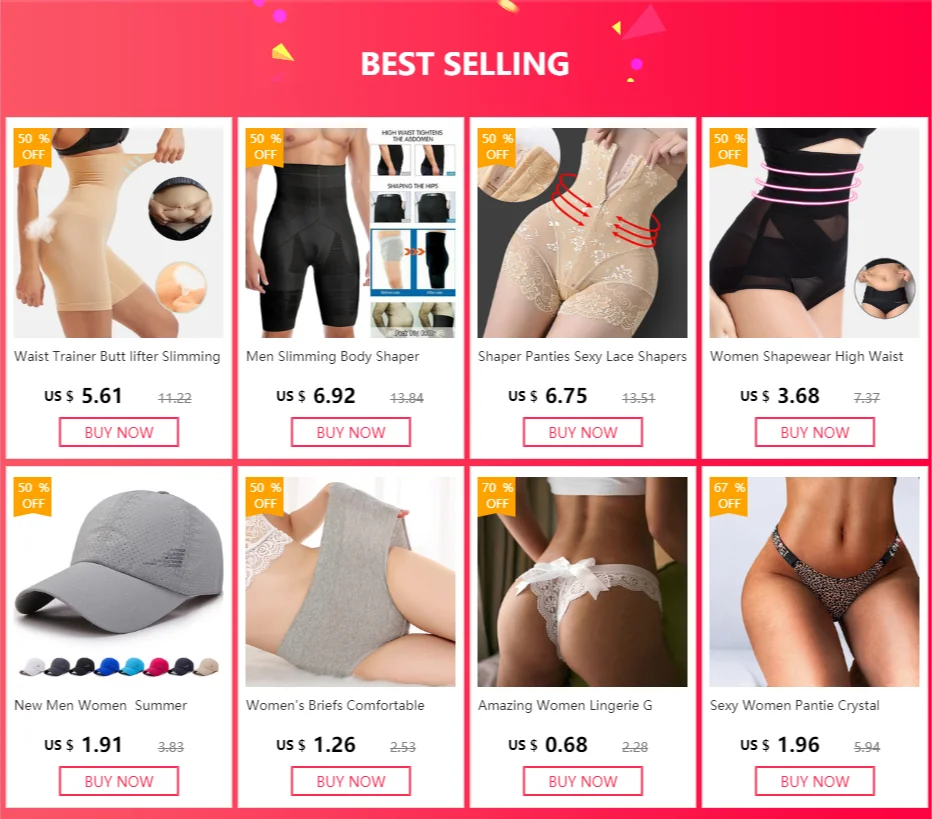
Task: Open the 'Men Slimming Body Shaper' title link
Action: [333, 357]
